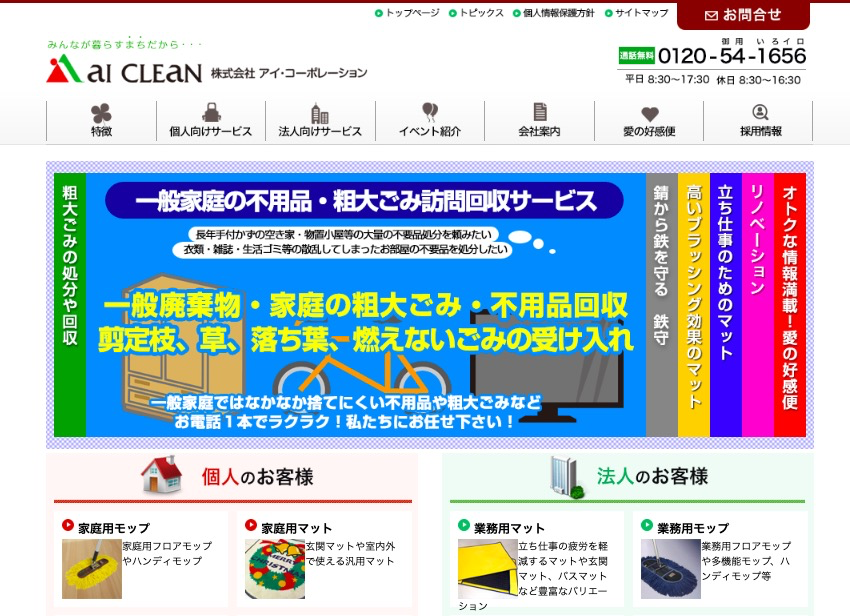Click the building icon for 法人向けサービス

[x=320, y=112]
